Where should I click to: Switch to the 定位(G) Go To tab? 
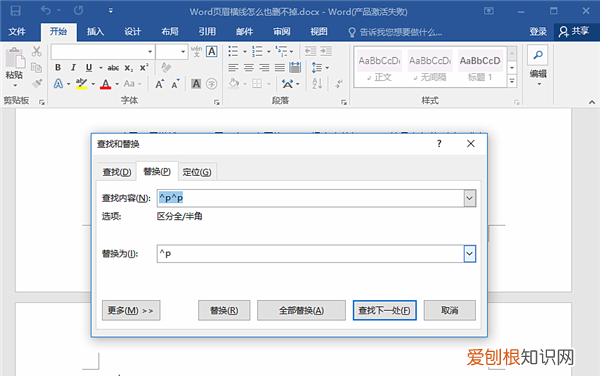tap(197, 172)
